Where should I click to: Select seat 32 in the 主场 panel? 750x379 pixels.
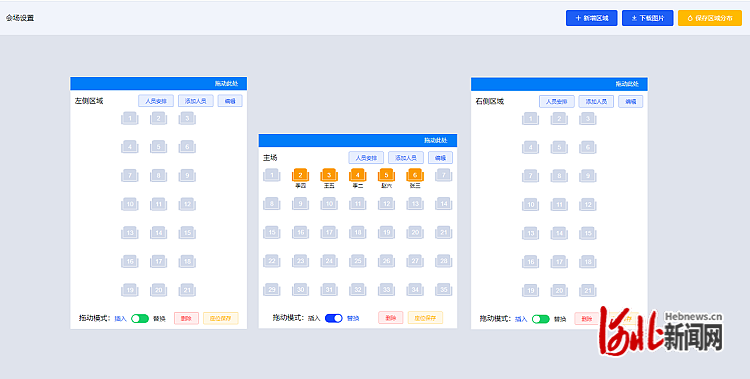358,290
